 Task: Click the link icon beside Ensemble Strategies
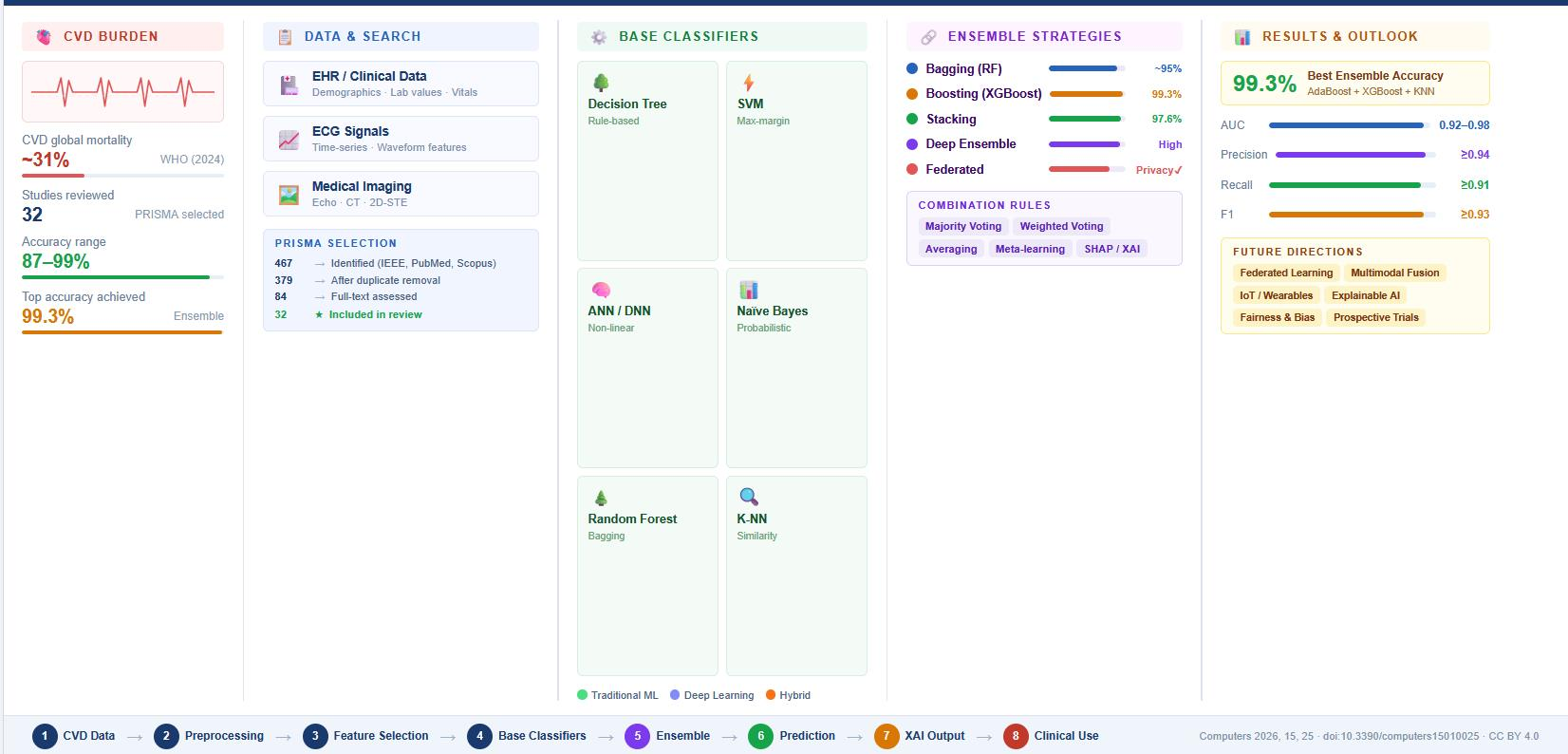point(928,37)
